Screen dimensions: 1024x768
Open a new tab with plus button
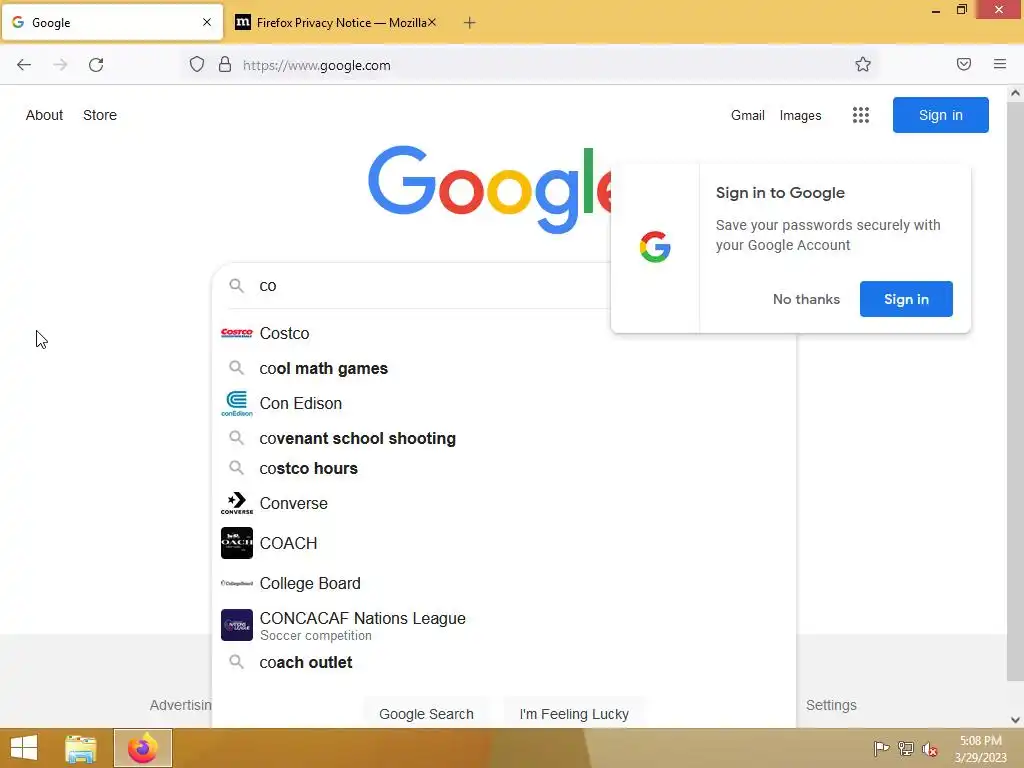tap(469, 23)
